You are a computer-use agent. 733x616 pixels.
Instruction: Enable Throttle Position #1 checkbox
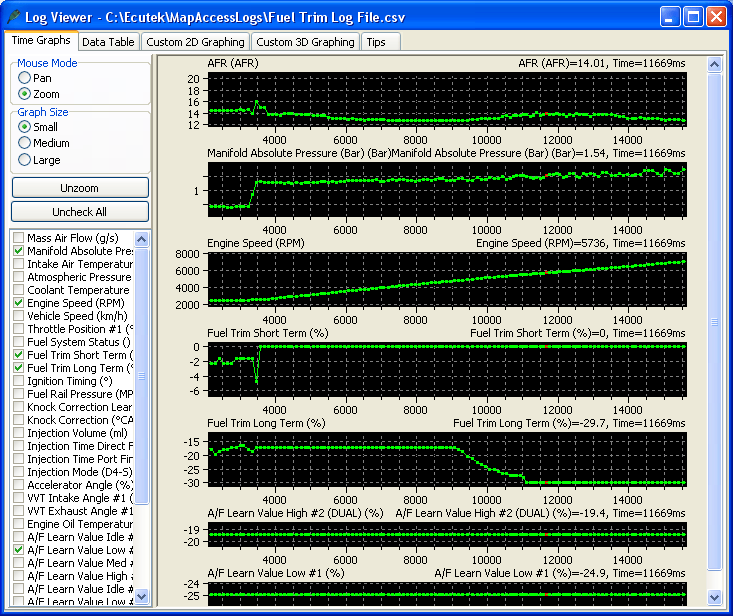point(19,329)
